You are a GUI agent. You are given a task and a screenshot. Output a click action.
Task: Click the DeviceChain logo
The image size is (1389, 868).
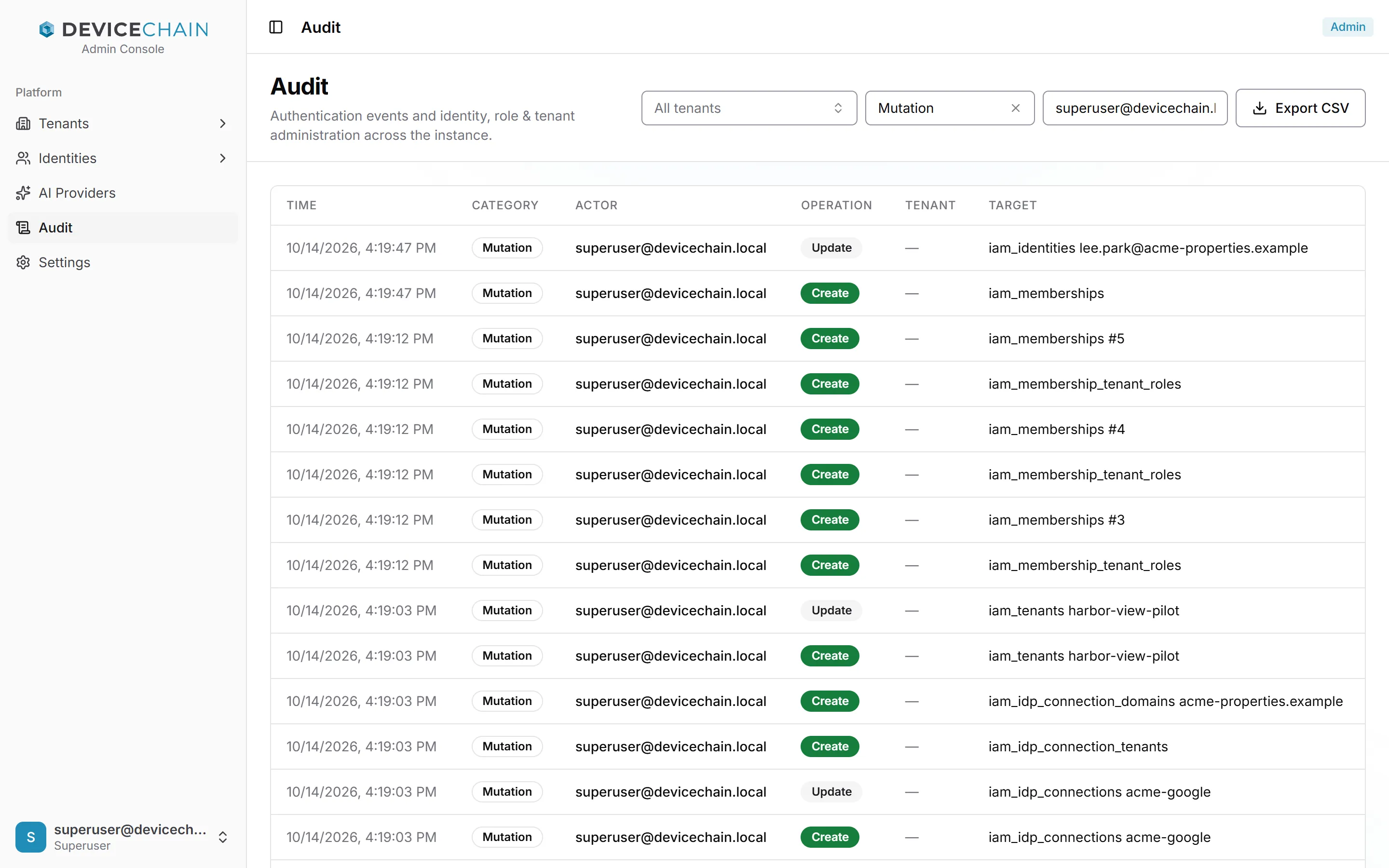[x=123, y=29]
